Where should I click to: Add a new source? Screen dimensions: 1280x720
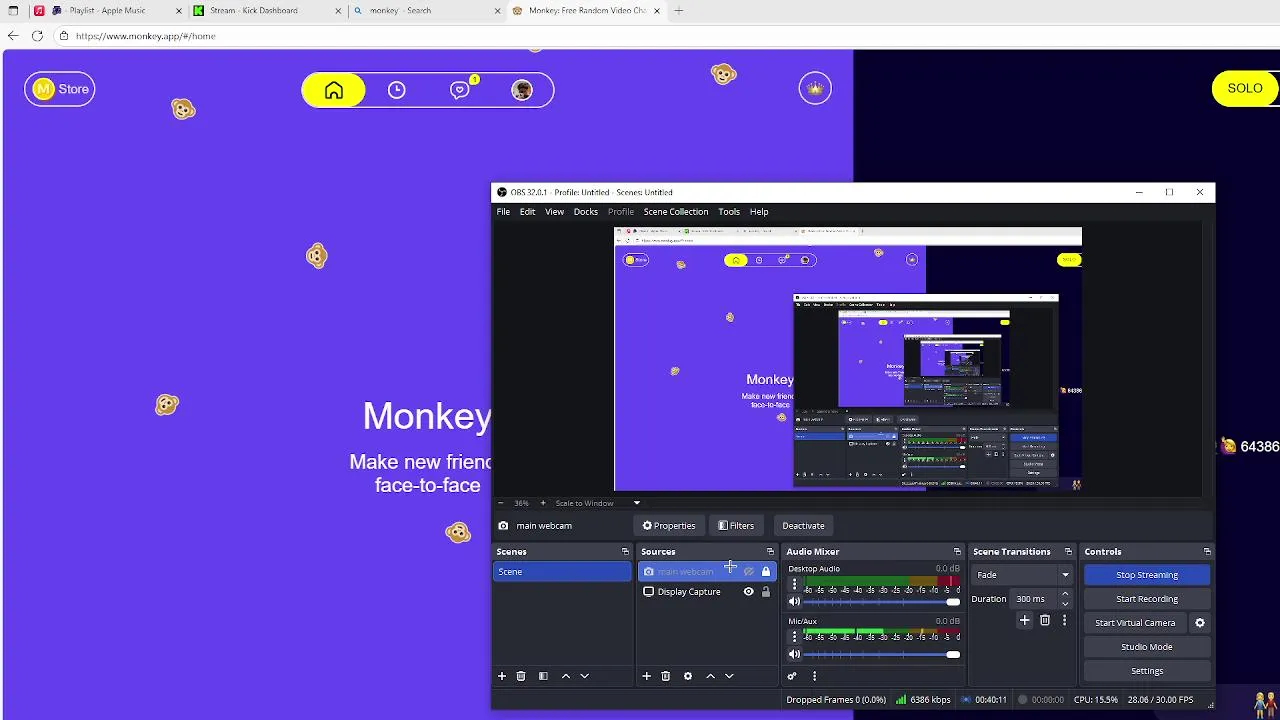(x=646, y=677)
